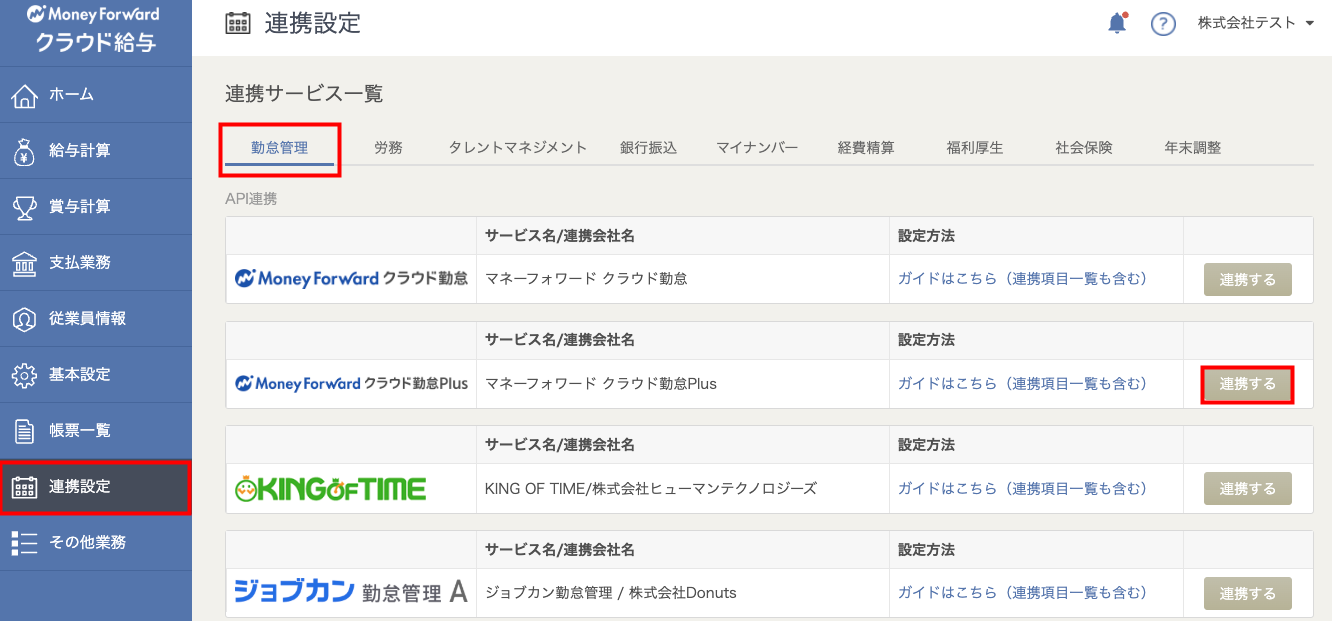Click the notification bell icon
This screenshot has height=621, width=1332.
click(x=1117, y=24)
